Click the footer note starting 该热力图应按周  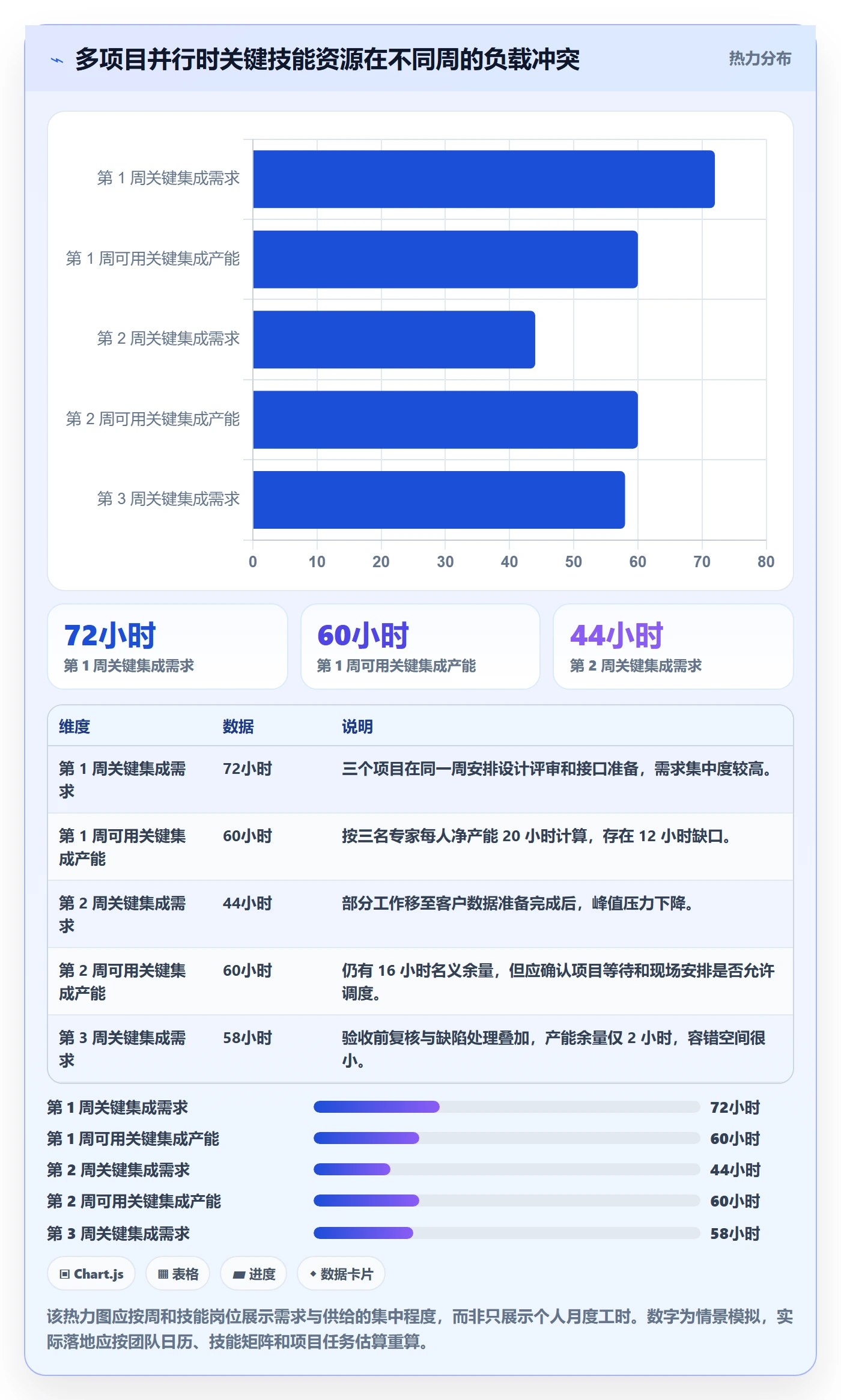(420, 1328)
